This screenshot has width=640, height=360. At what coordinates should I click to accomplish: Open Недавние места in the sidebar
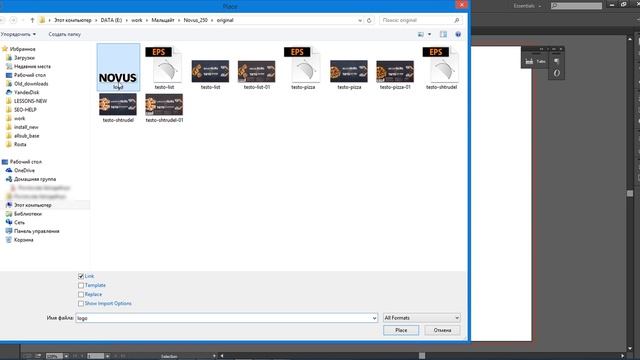pyautogui.click(x=32, y=67)
